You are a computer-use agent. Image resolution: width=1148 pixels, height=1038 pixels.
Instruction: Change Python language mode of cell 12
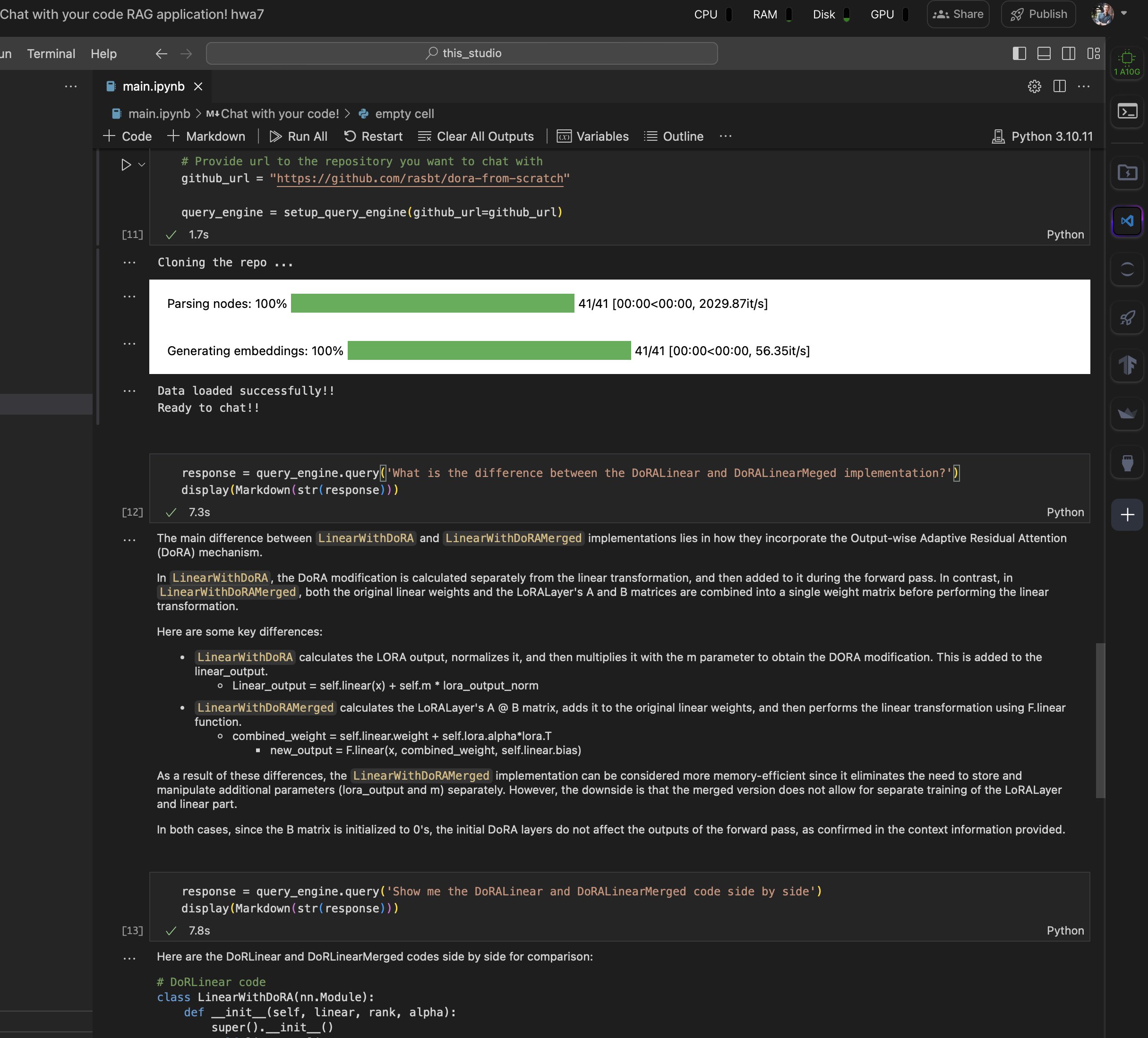pos(1065,512)
